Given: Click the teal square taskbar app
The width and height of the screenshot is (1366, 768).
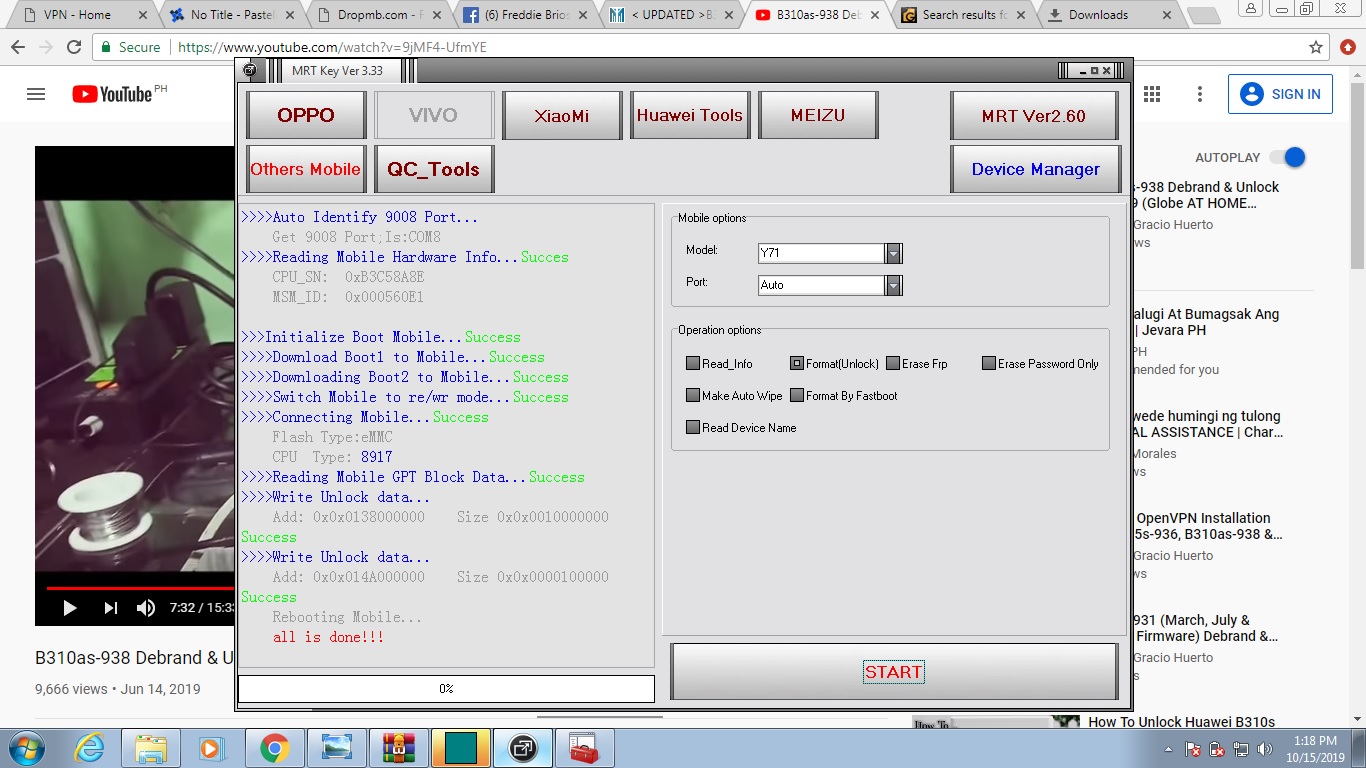Looking at the screenshot, I should pos(461,748).
